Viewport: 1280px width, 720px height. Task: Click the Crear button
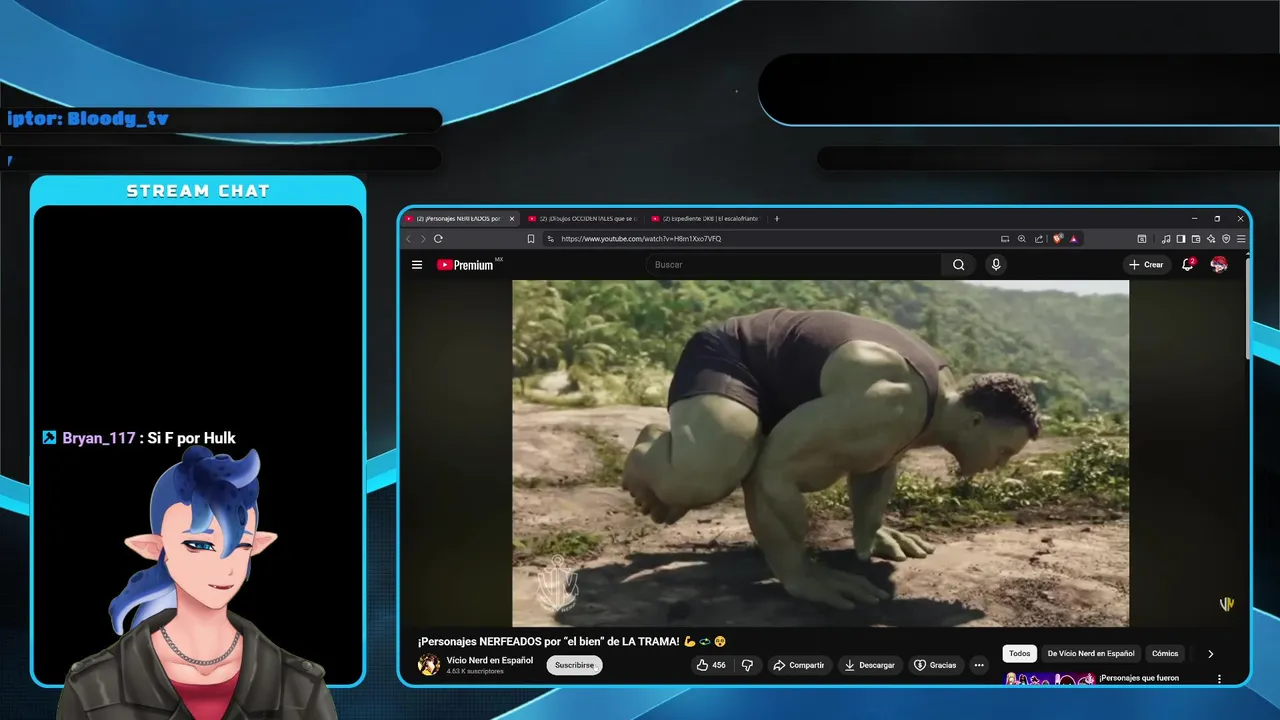coord(1146,265)
